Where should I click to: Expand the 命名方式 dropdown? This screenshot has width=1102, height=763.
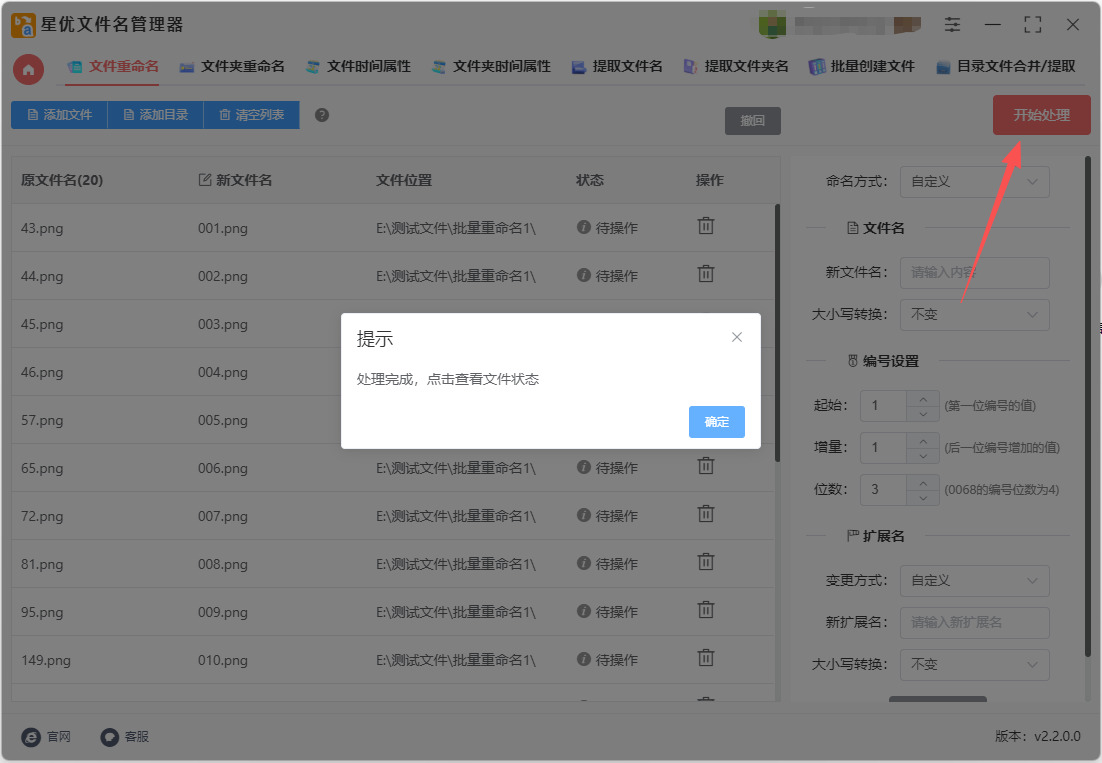tap(974, 182)
